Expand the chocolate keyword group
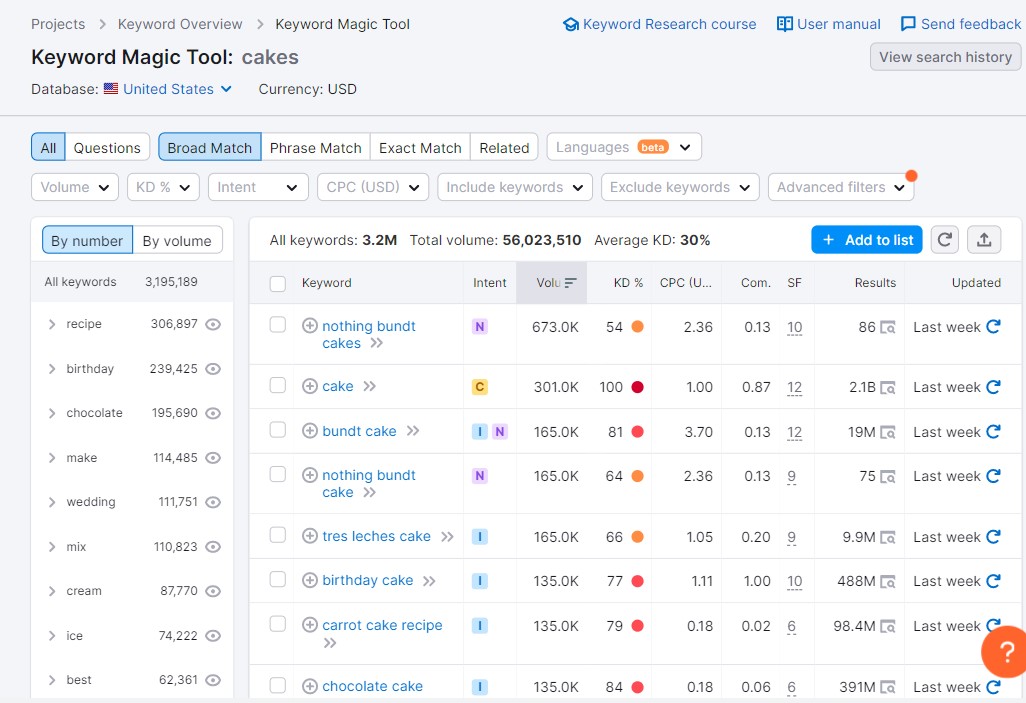 (x=52, y=413)
